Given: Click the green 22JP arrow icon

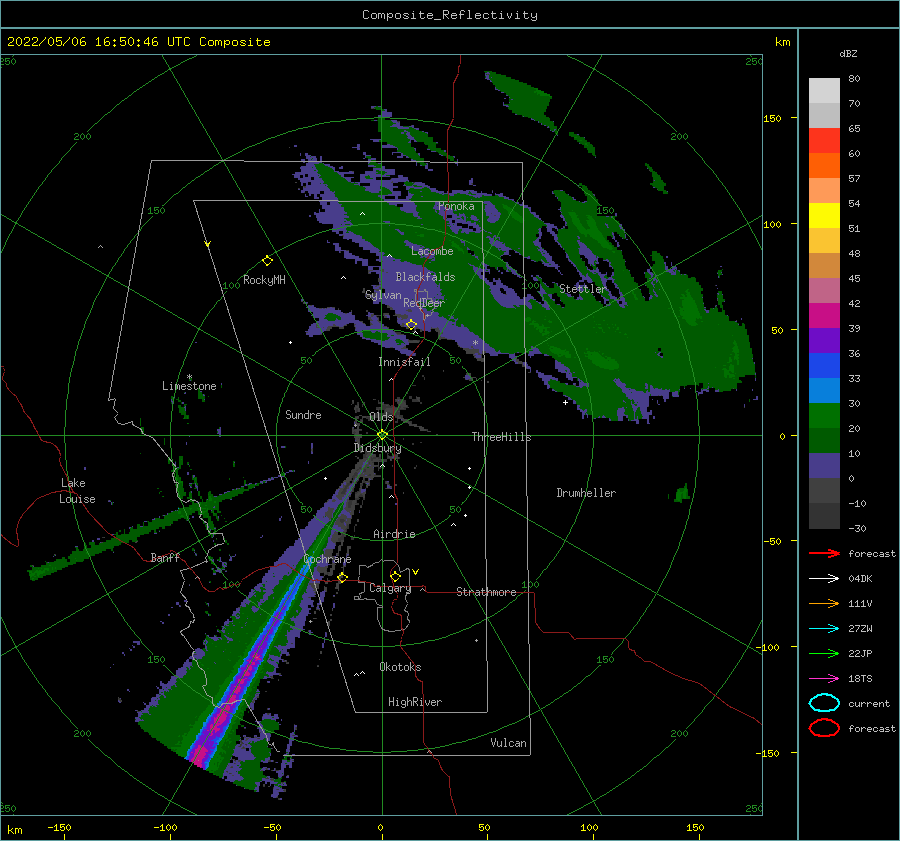Looking at the screenshot, I should pos(824,653).
